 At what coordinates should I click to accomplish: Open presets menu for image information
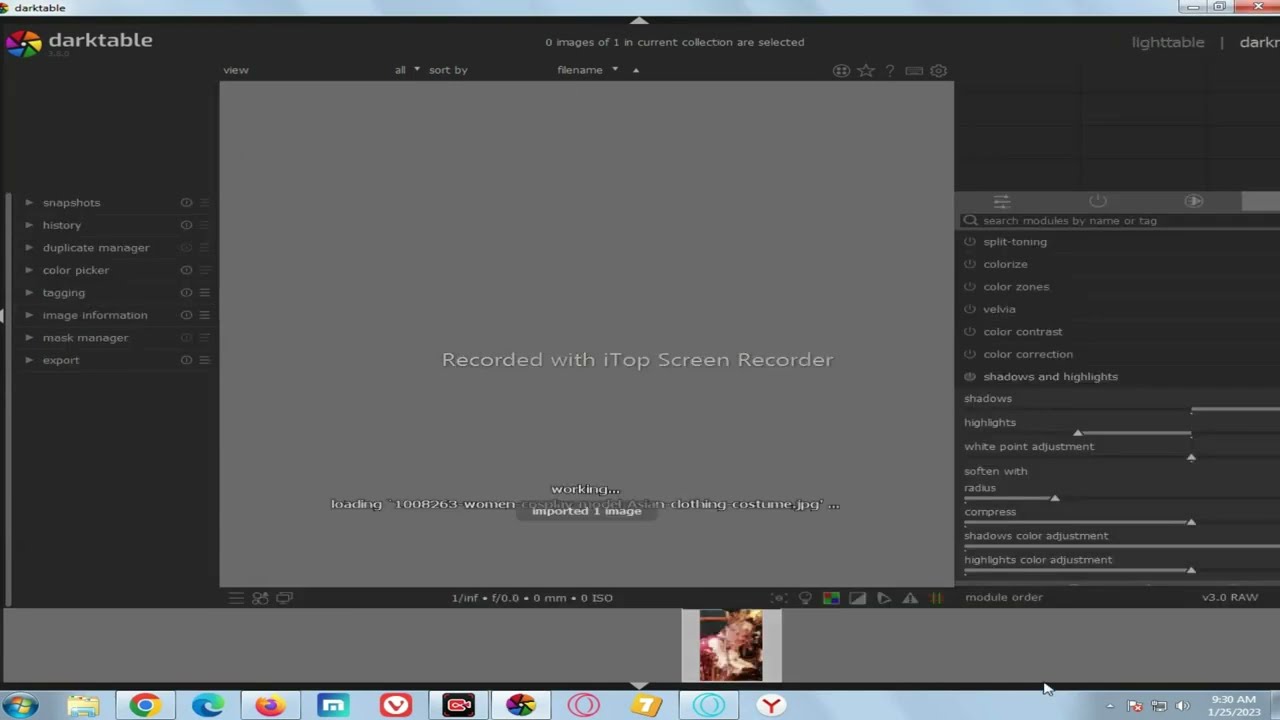[x=204, y=315]
